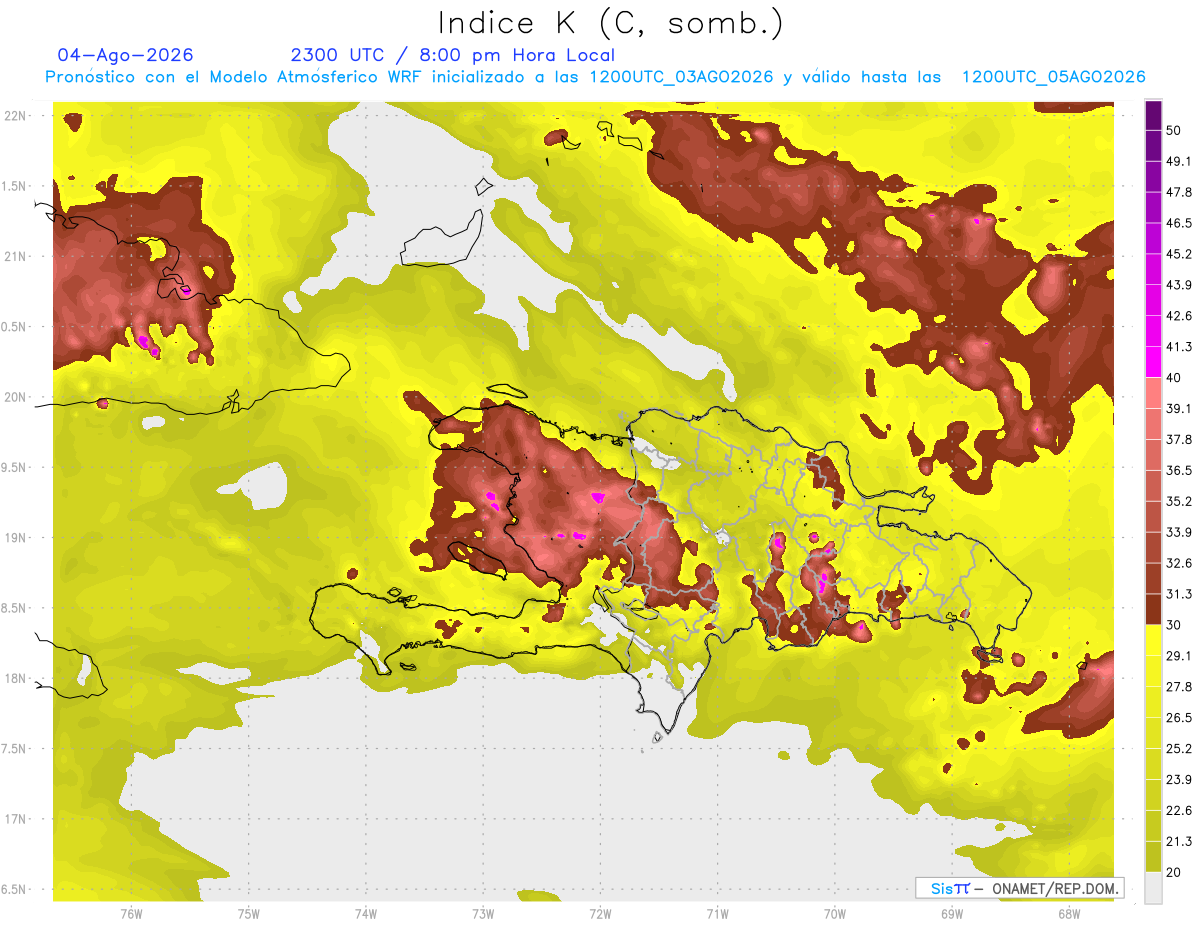The height and width of the screenshot is (927, 1200).
Task: Pick the olive swatch between 20 and 21.3
Action: click(x=1153, y=858)
